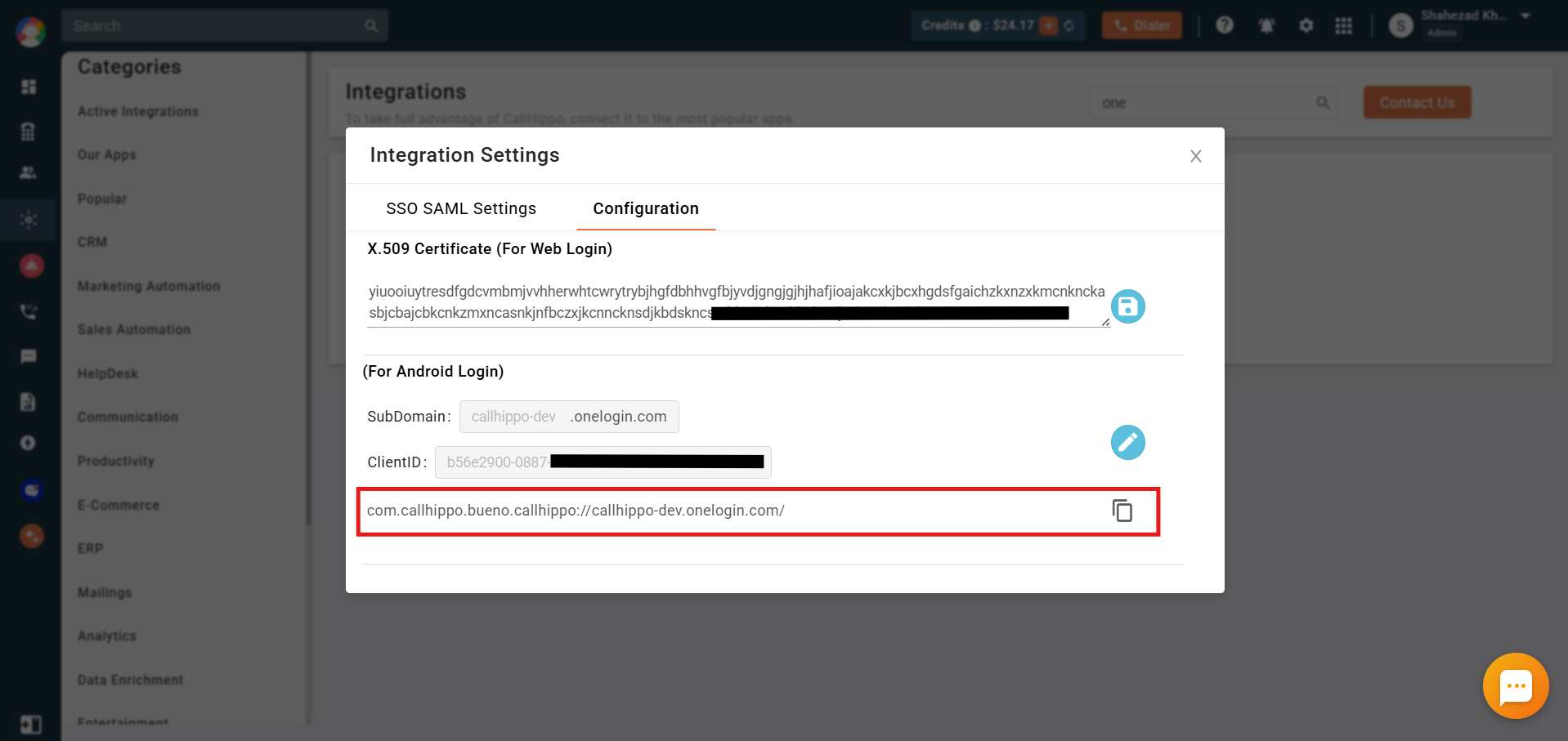Open the integrations icon in left sidebar

[x=29, y=220]
